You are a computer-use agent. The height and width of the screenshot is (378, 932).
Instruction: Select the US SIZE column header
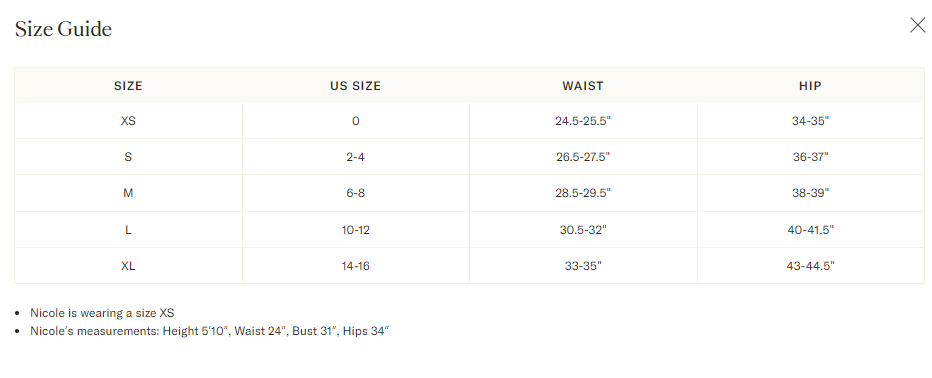point(355,86)
